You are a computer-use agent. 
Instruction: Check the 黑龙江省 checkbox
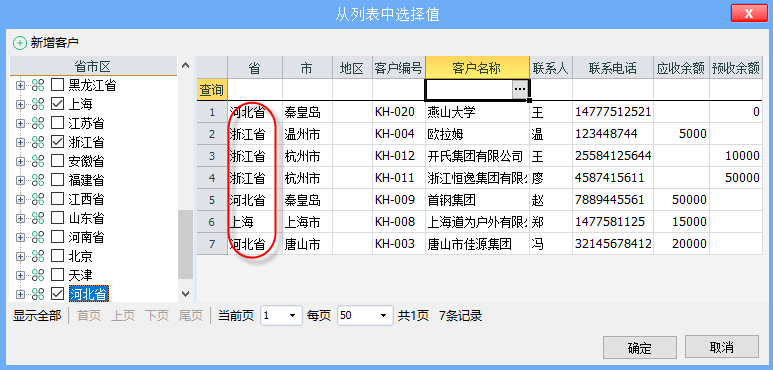(58, 86)
